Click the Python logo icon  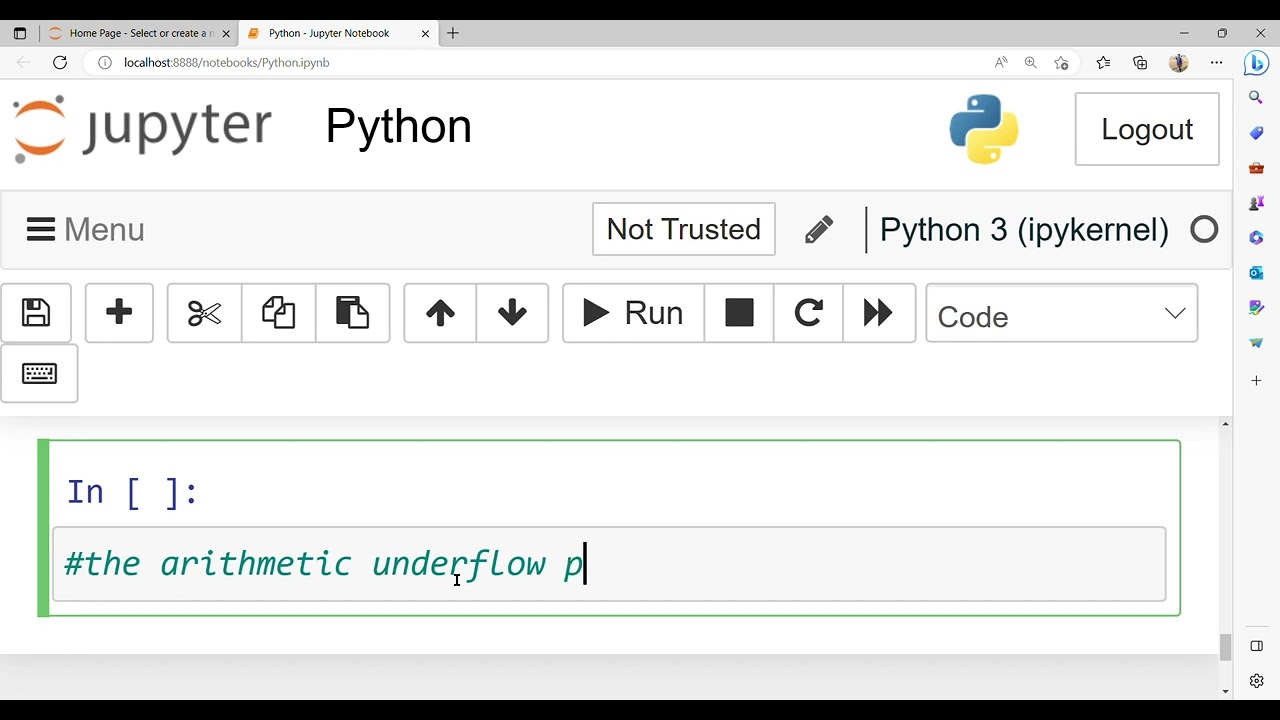tap(984, 129)
